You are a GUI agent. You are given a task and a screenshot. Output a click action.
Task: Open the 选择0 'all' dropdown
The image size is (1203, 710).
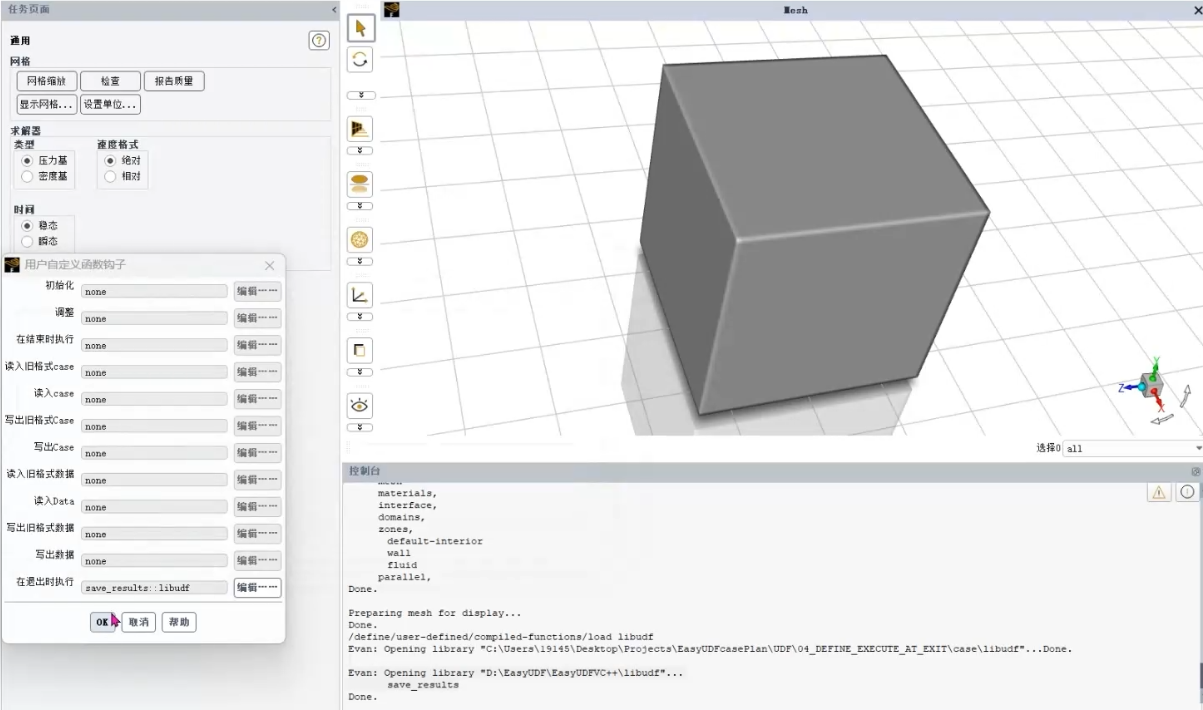(1133, 449)
